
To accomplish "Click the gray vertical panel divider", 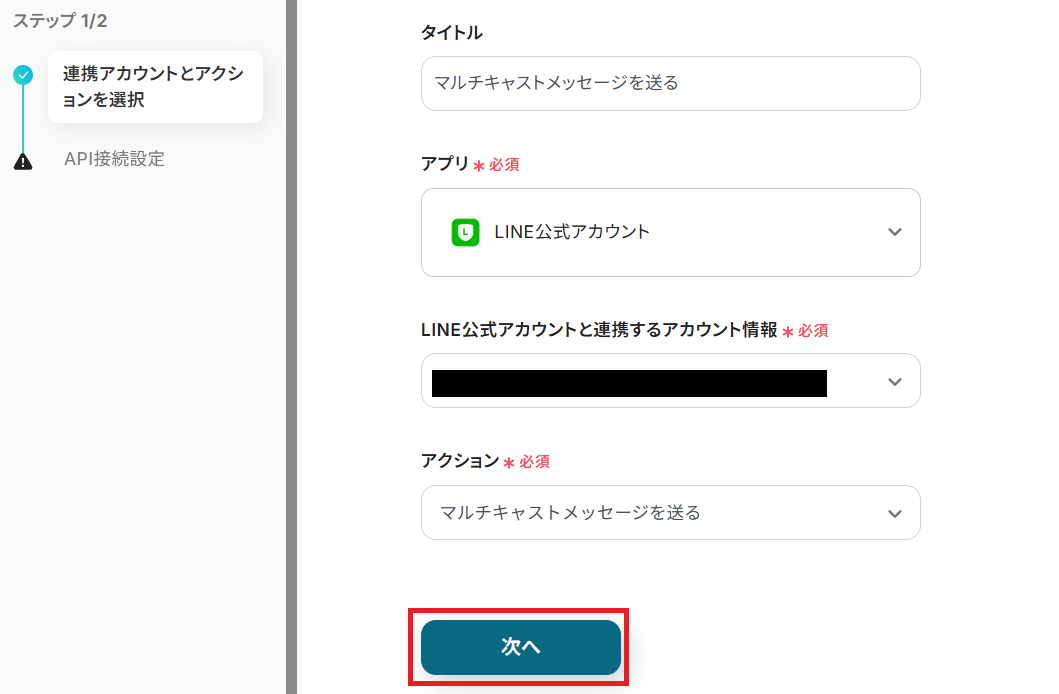I will (292, 347).
